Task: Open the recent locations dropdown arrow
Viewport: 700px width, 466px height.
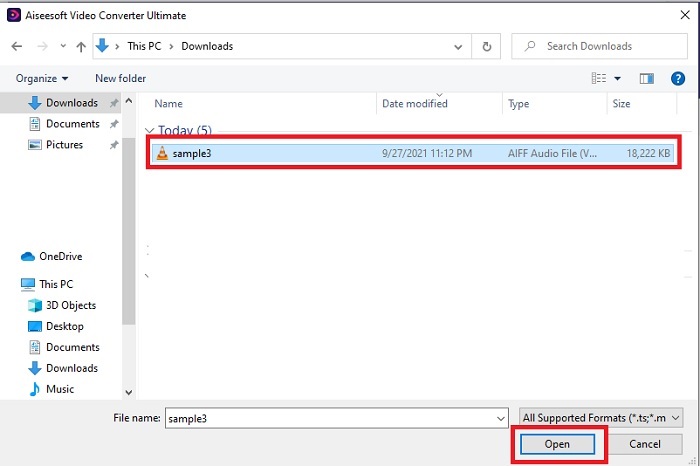Action: [63, 46]
